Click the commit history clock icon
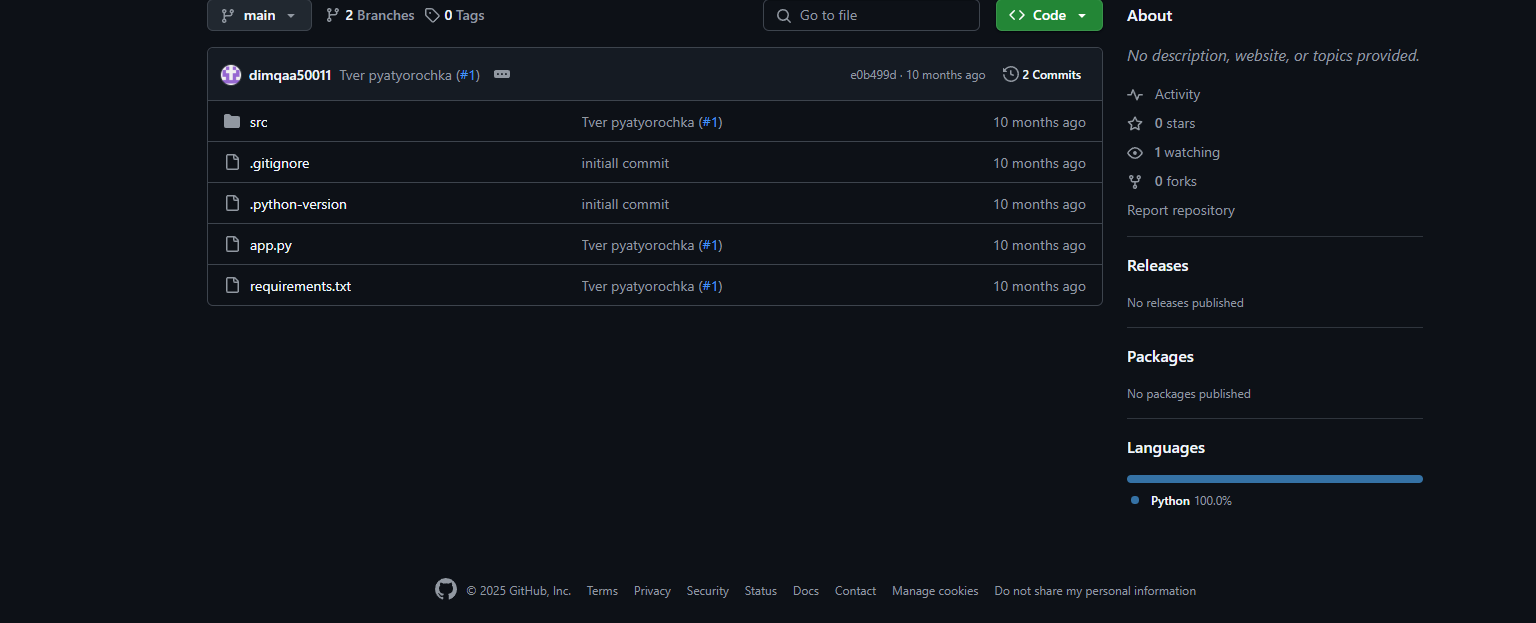 pyautogui.click(x=1011, y=74)
